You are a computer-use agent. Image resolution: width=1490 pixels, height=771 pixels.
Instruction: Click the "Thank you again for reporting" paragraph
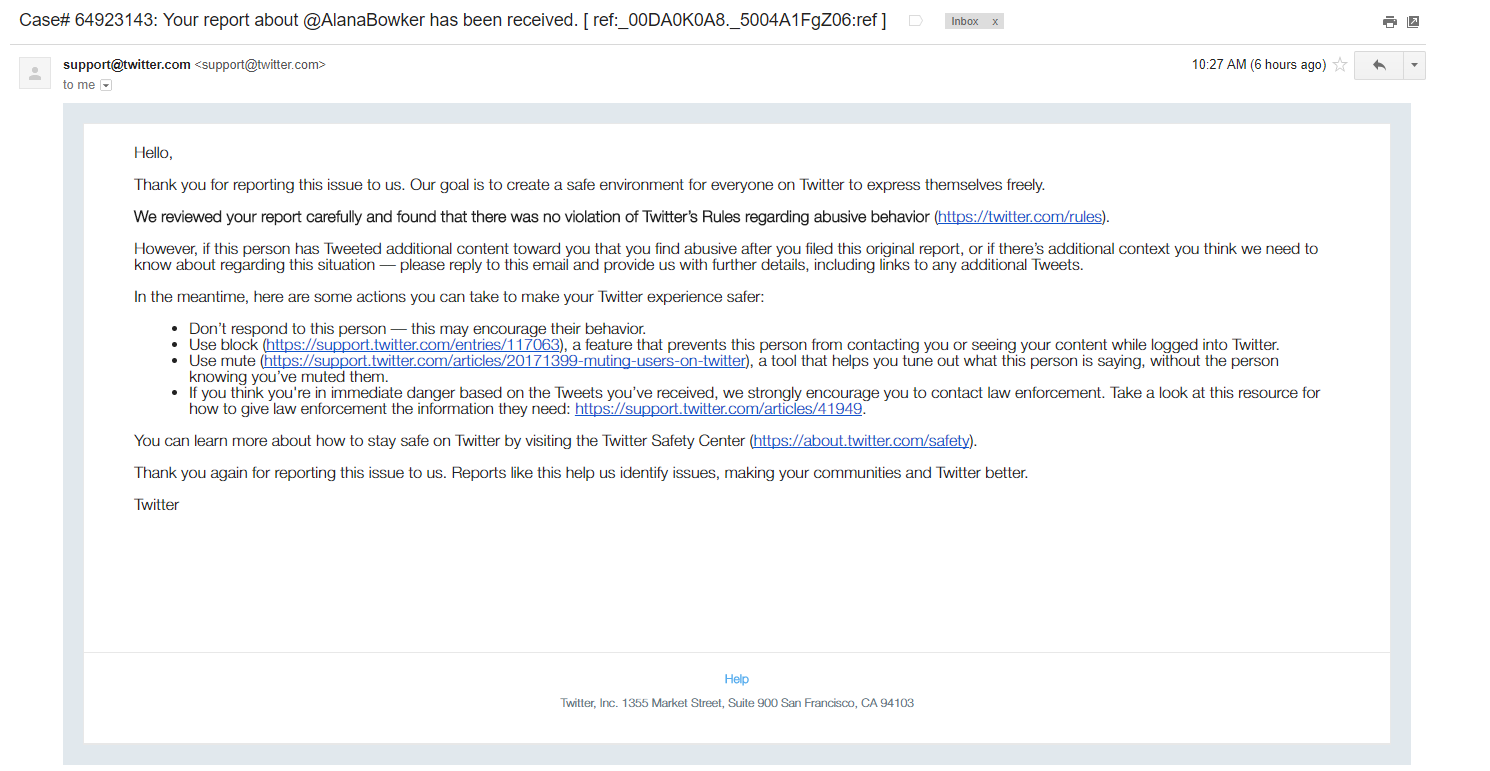[581, 473]
